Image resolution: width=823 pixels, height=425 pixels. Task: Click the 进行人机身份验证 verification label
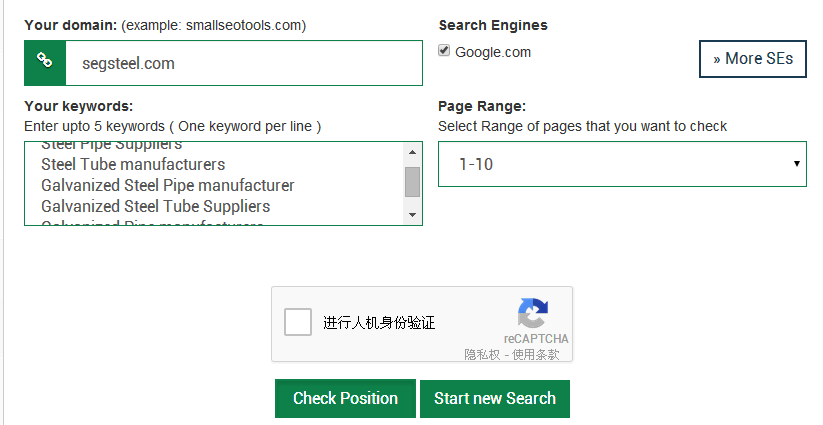379,323
